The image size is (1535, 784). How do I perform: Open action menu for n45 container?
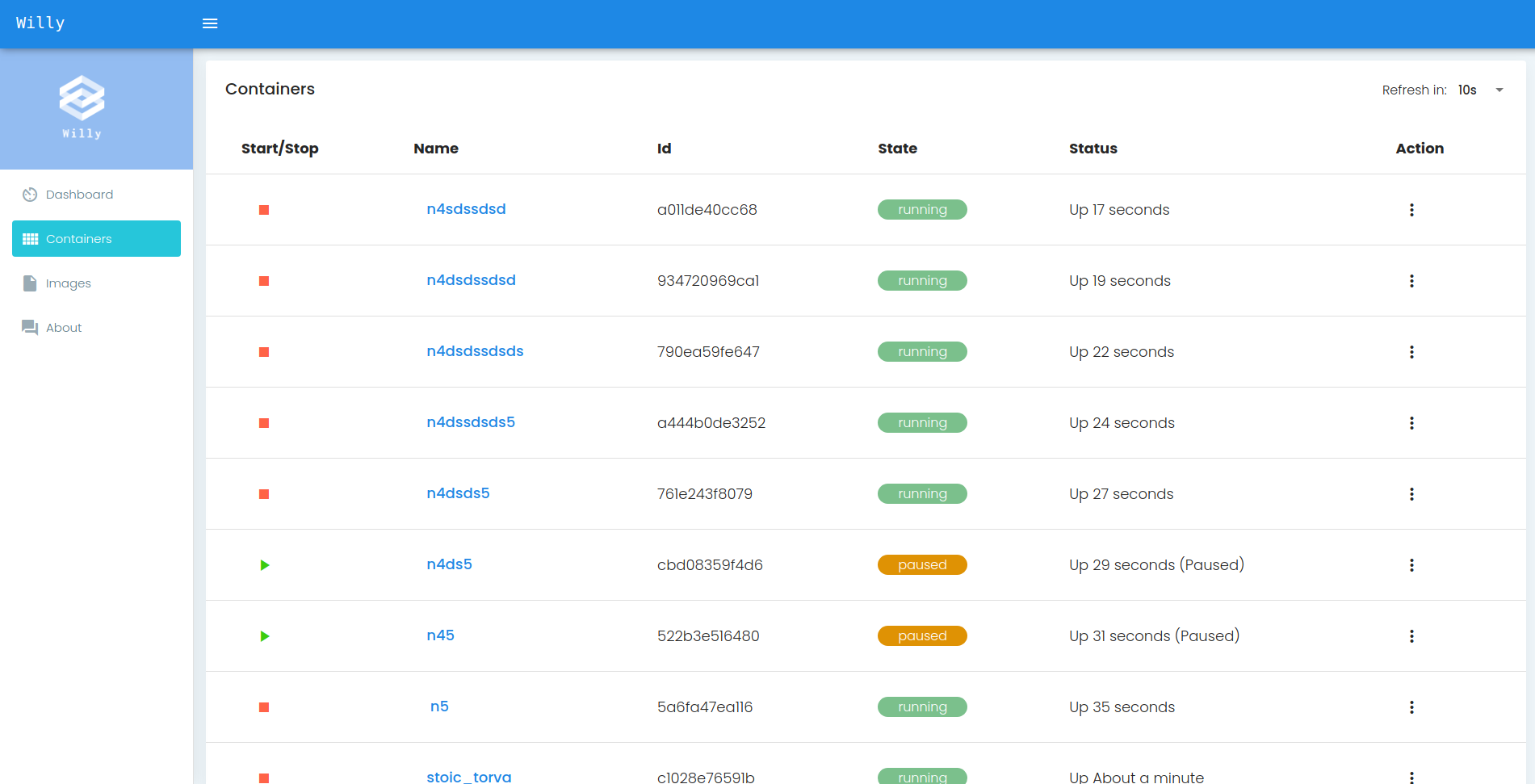coord(1411,636)
